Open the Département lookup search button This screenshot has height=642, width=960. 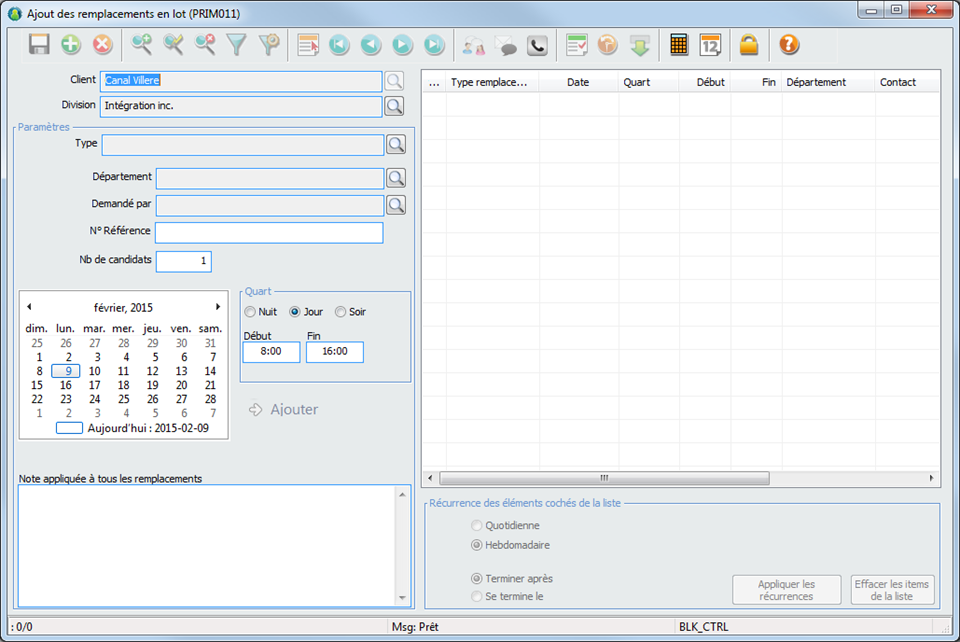pos(396,178)
